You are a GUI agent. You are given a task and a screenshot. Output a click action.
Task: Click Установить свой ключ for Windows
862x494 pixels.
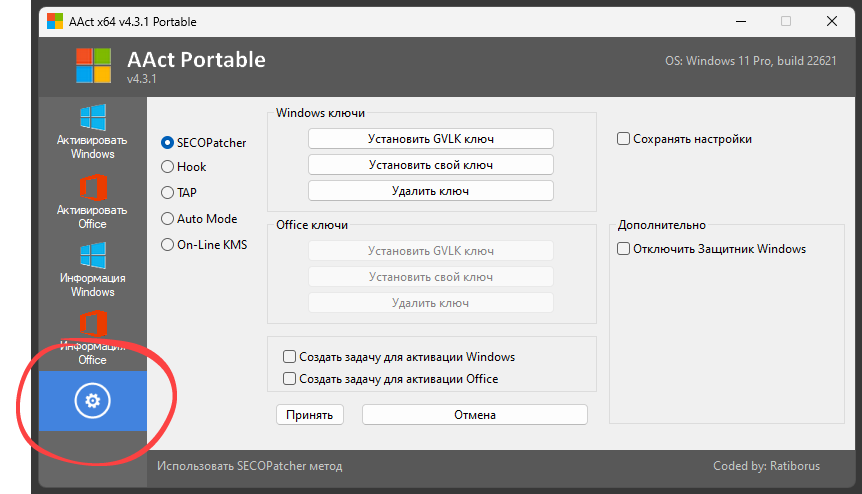coord(430,165)
